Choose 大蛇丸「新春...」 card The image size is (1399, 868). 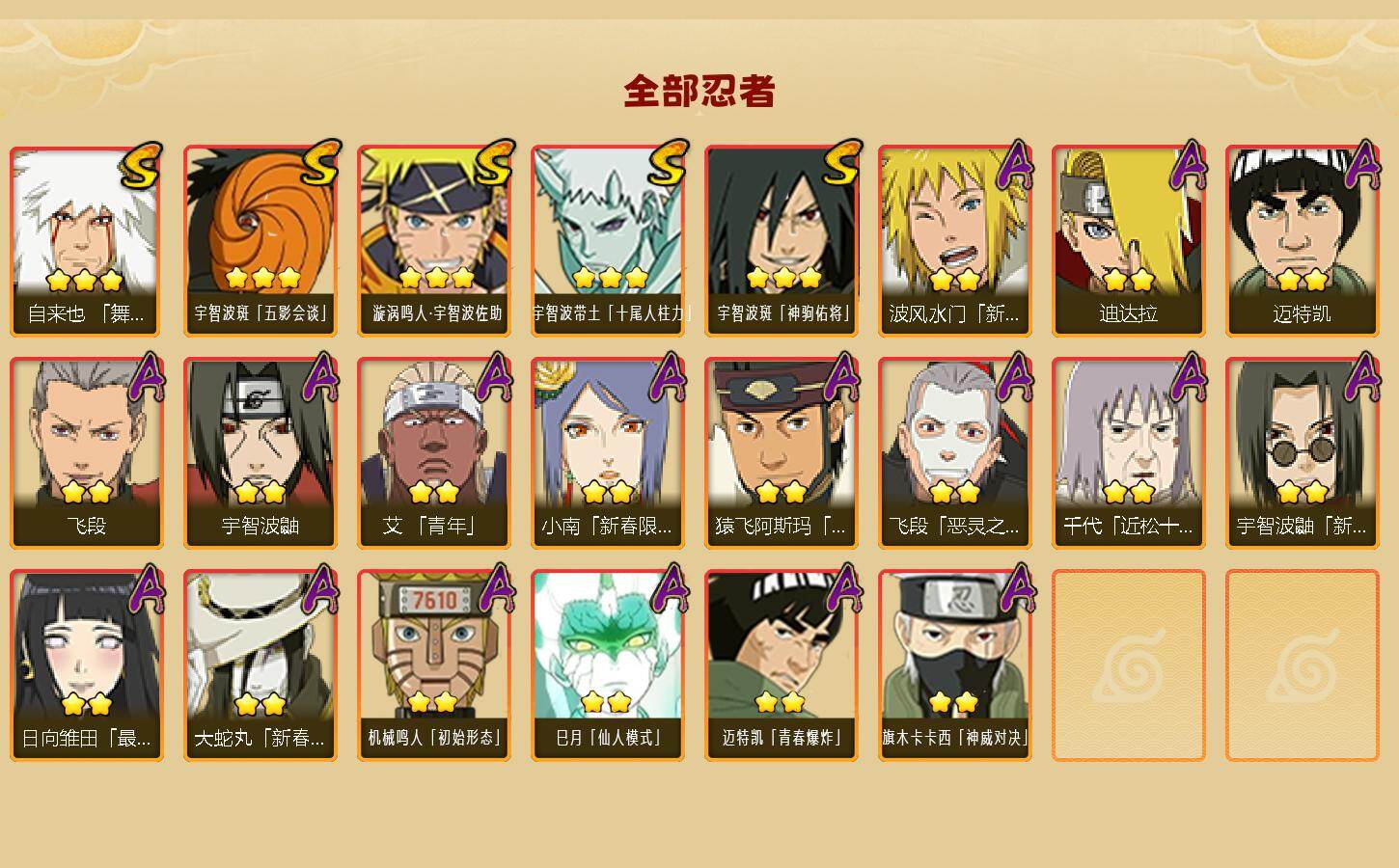pyautogui.click(x=260, y=665)
